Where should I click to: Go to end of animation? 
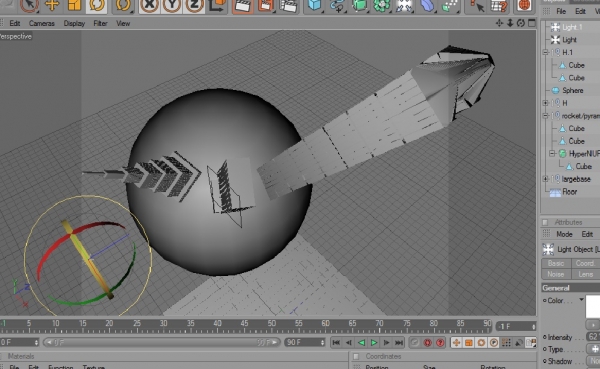click(x=399, y=343)
